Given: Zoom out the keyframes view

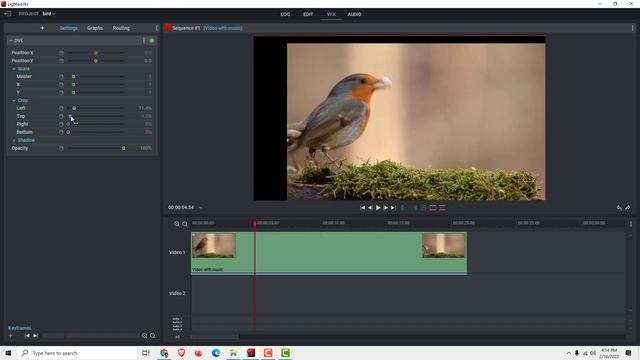Looking at the screenshot, I should [x=153, y=336].
